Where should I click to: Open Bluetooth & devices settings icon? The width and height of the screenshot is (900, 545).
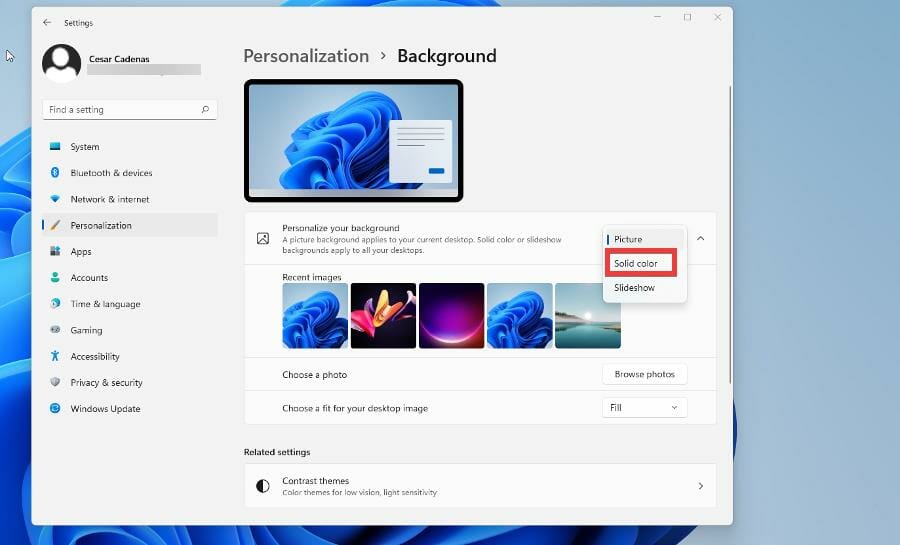tap(55, 173)
